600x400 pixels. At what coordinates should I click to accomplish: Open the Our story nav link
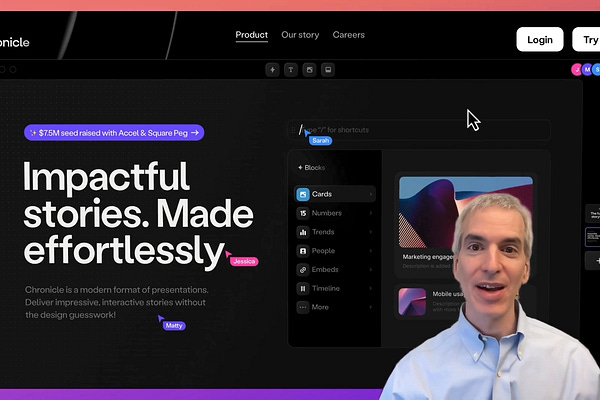pyautogui.click(x=300, y=35)
